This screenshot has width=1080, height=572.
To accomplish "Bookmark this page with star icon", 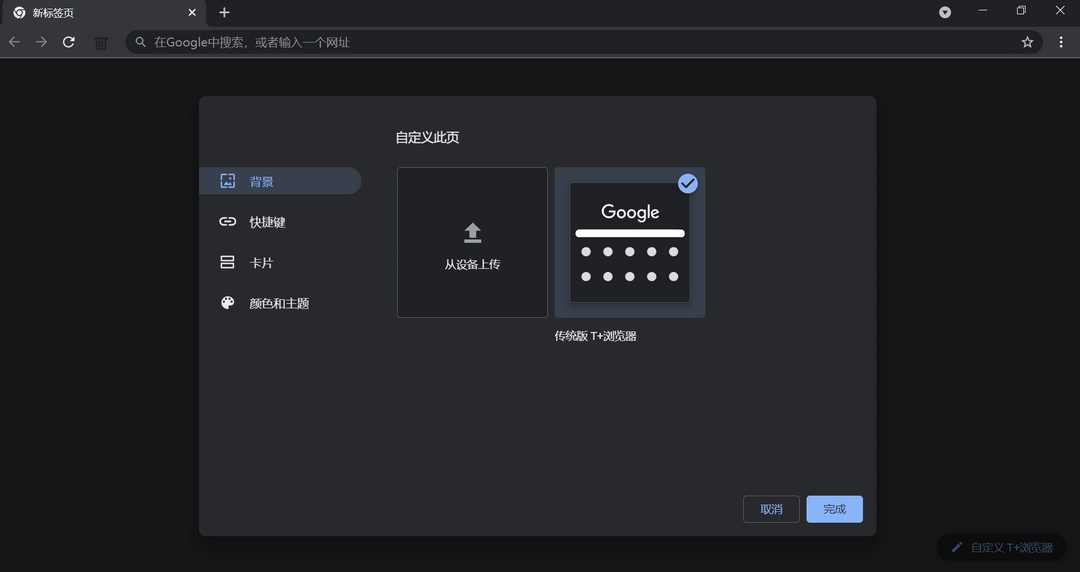I will tap(1027, 42).
